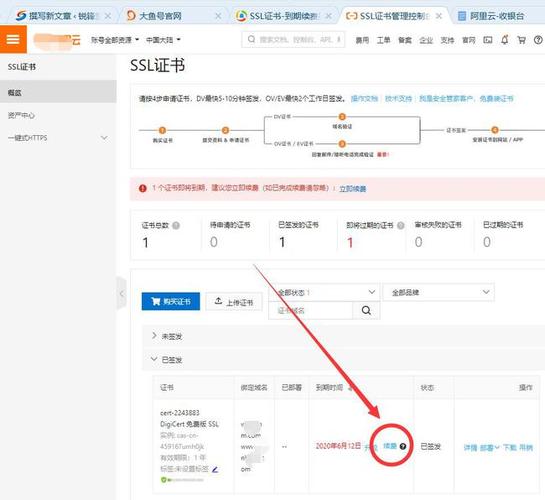Viewport: 545px width, 500px height.
Task: Click the 立即续费 link in the warning banner
Action: point(352,189)
